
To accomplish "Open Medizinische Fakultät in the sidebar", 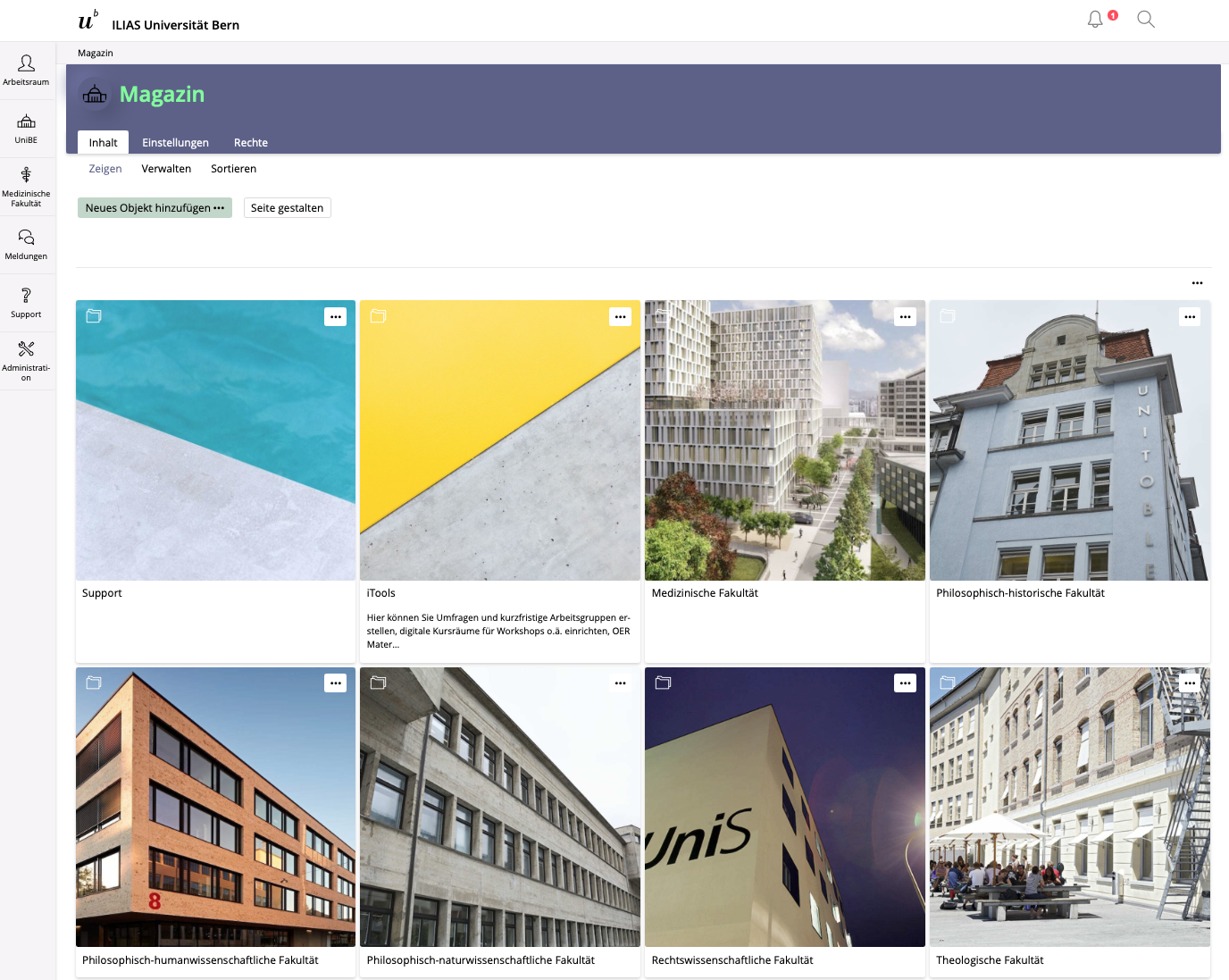I will pyautogui.click(x=27, y=187).
